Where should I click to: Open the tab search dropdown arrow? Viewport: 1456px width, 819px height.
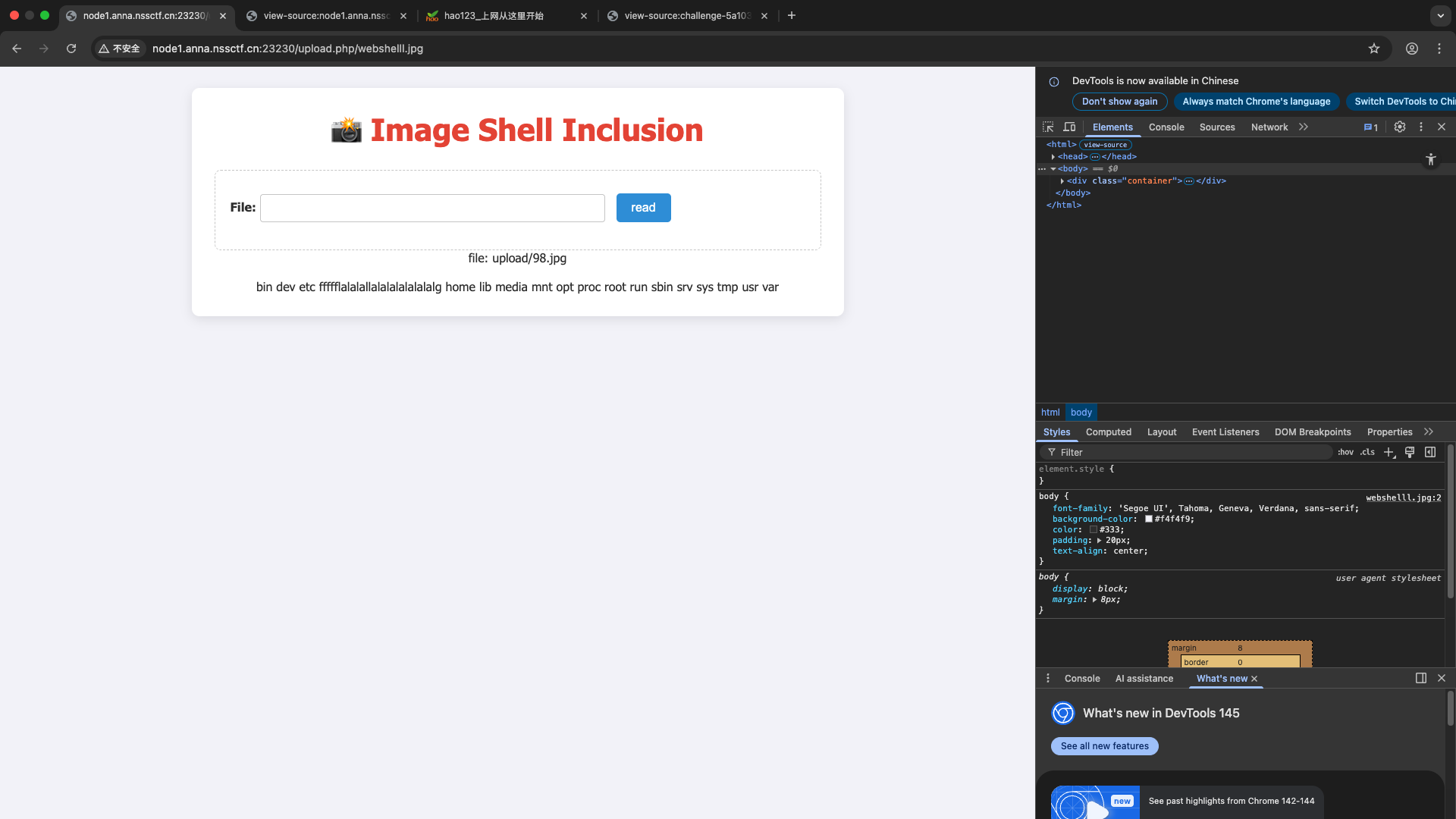[1440, 15]
